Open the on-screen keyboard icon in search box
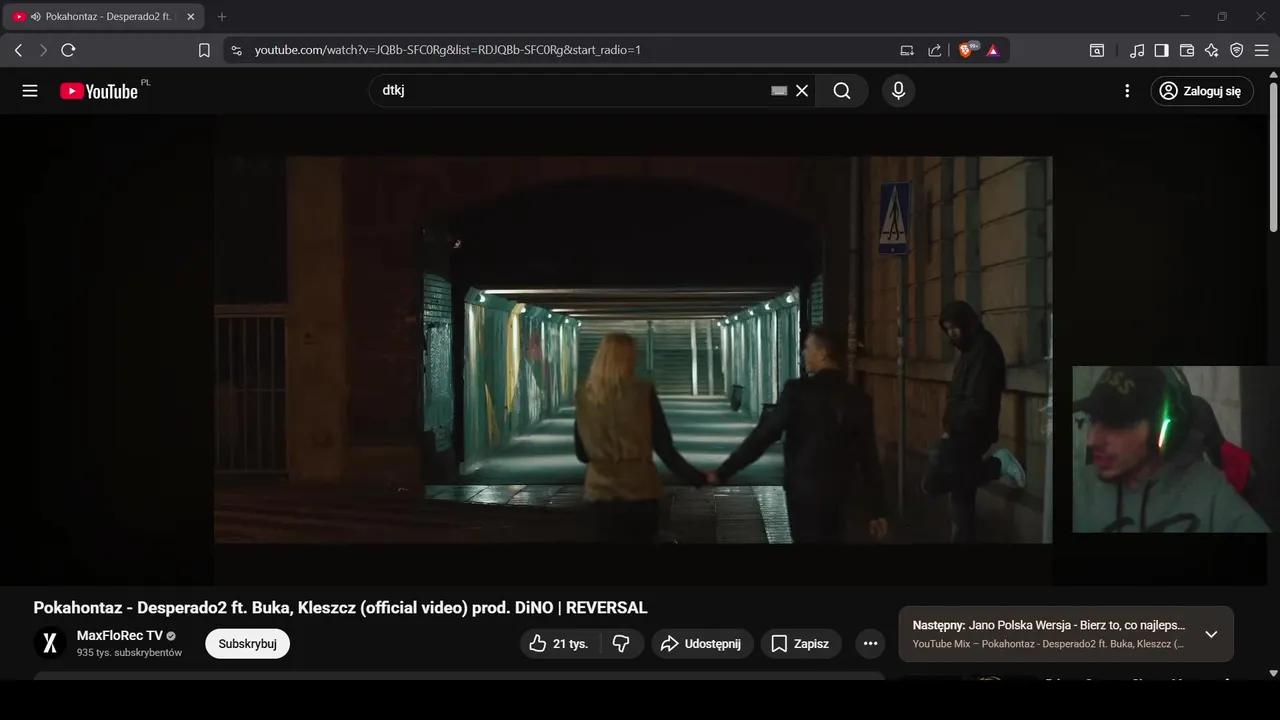This screenshot has width=1280, height=720. (779, 91)
